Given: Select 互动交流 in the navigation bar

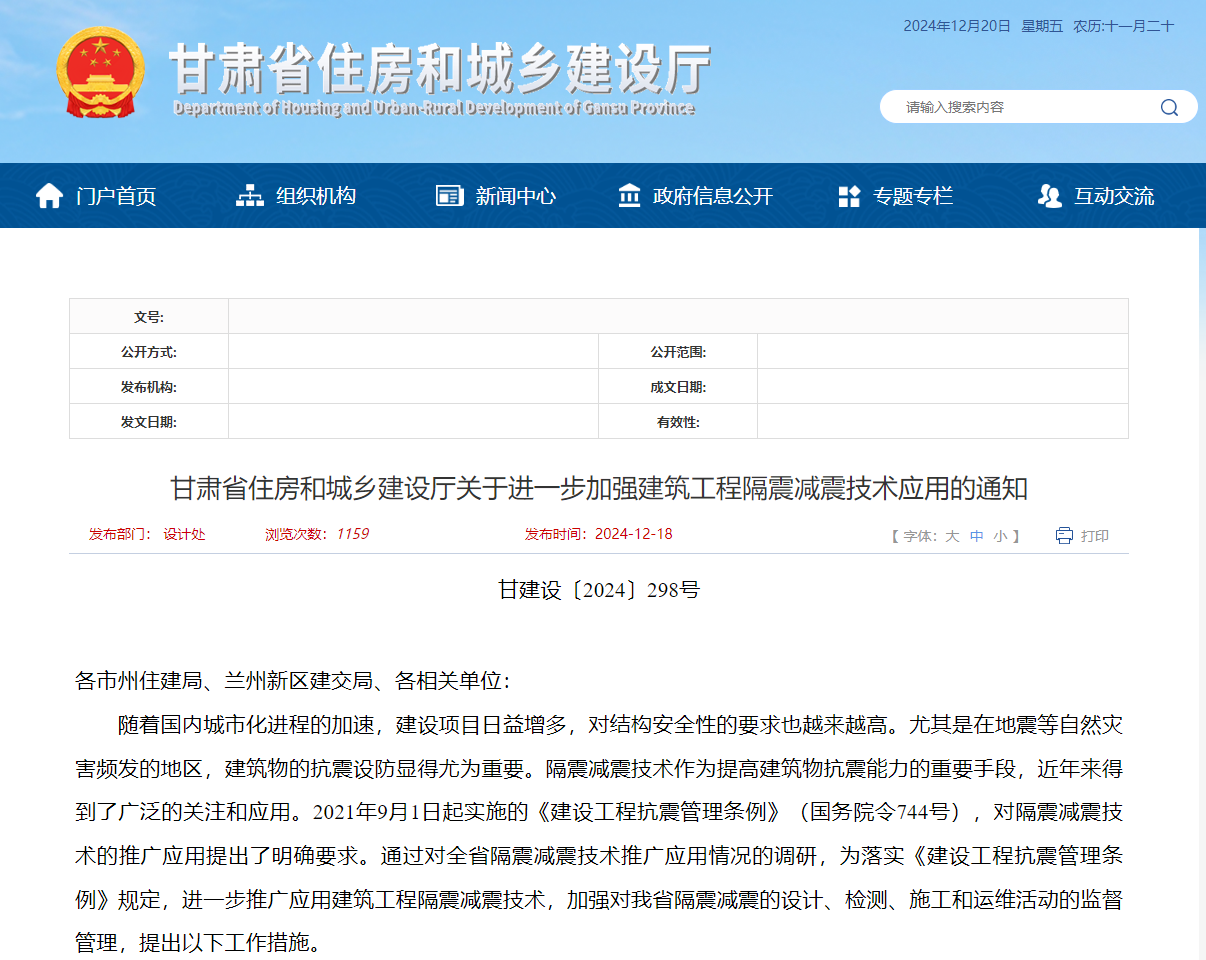Looking at the screenshot, I should [1113, 196].
